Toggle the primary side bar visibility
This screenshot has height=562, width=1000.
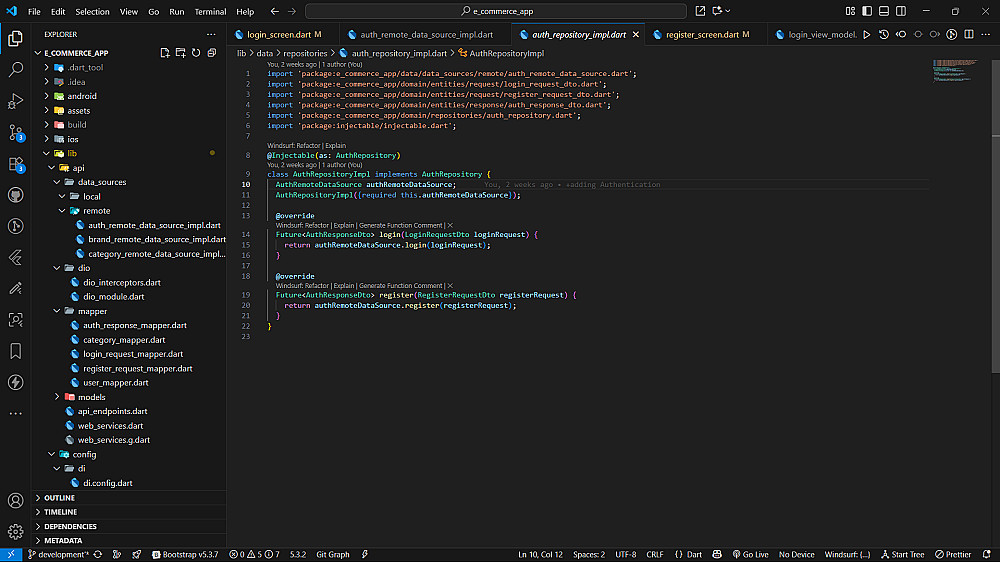click(868, 11)
